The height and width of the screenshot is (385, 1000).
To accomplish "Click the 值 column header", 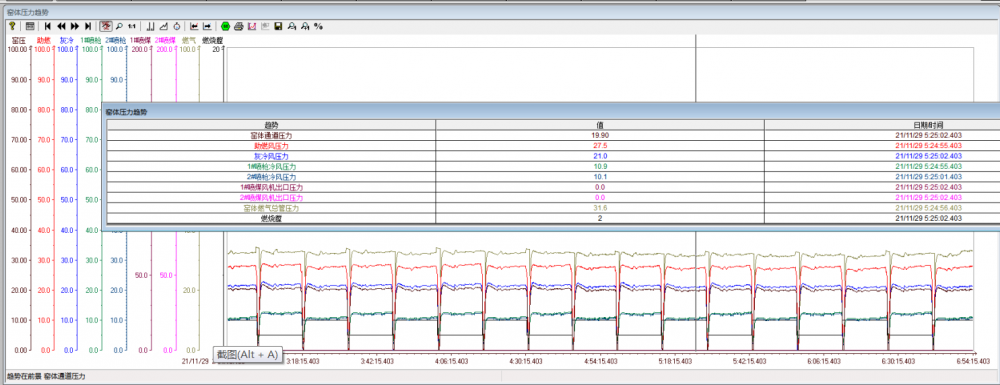I will tap(600, 124).
